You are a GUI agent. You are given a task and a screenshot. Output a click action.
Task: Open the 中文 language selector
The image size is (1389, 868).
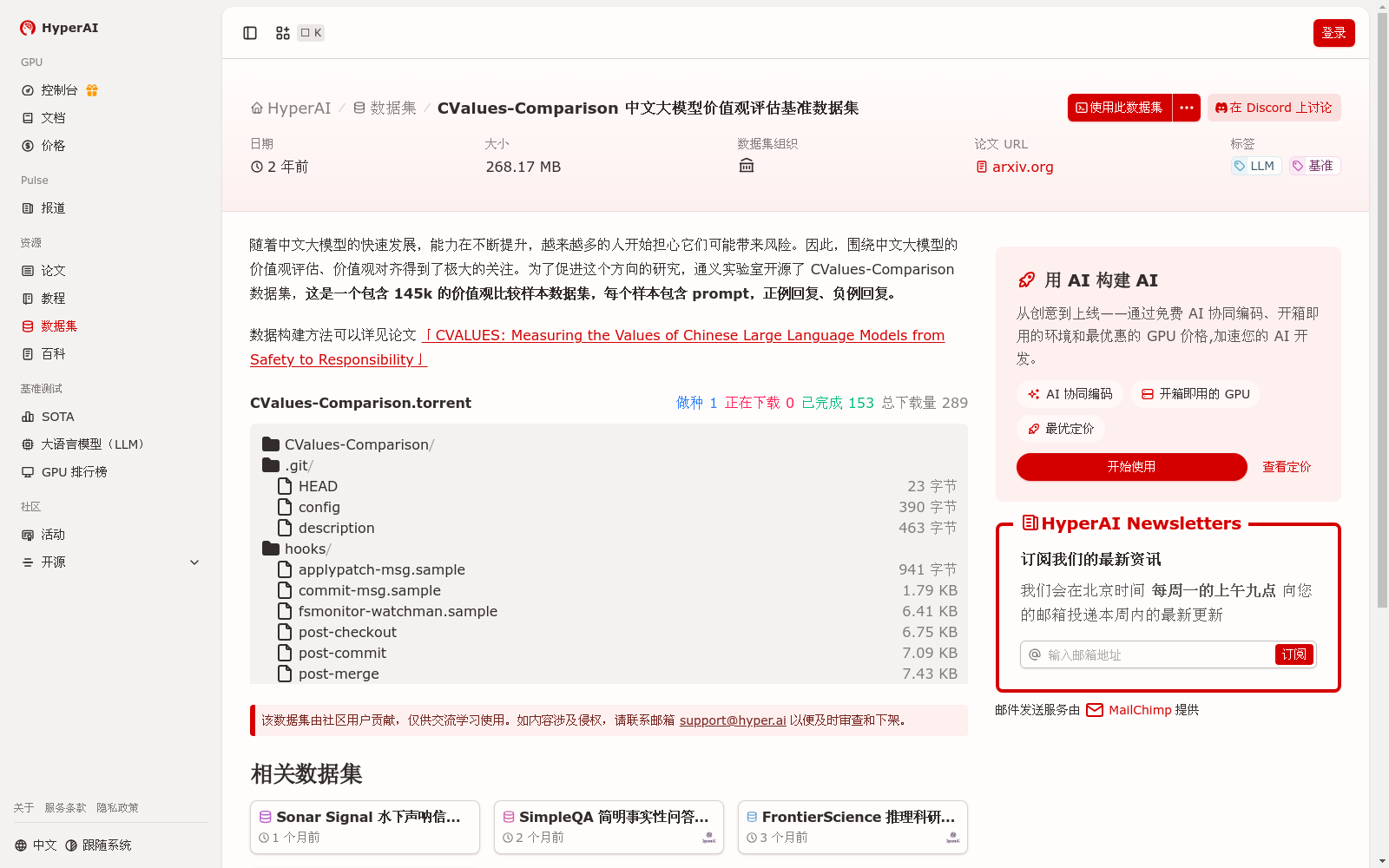click(36, 845)
